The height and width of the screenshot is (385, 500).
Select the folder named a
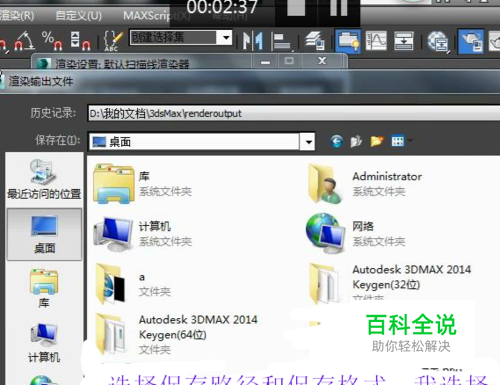133,283
